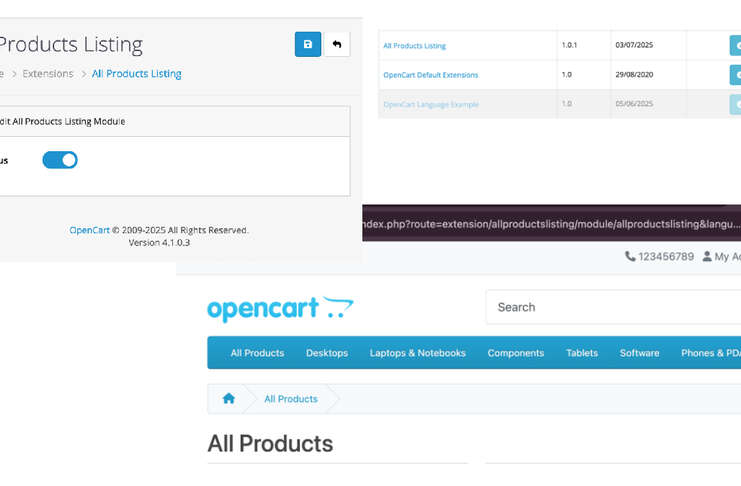The image size is (741, 486).
Task: Disable the module status toggle switch
Action: [x=60, y=160]
